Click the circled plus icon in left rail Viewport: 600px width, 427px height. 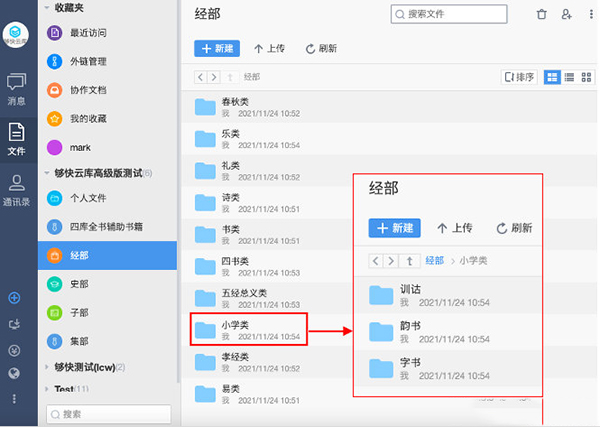pyautogui.click(x=14, y=298)
